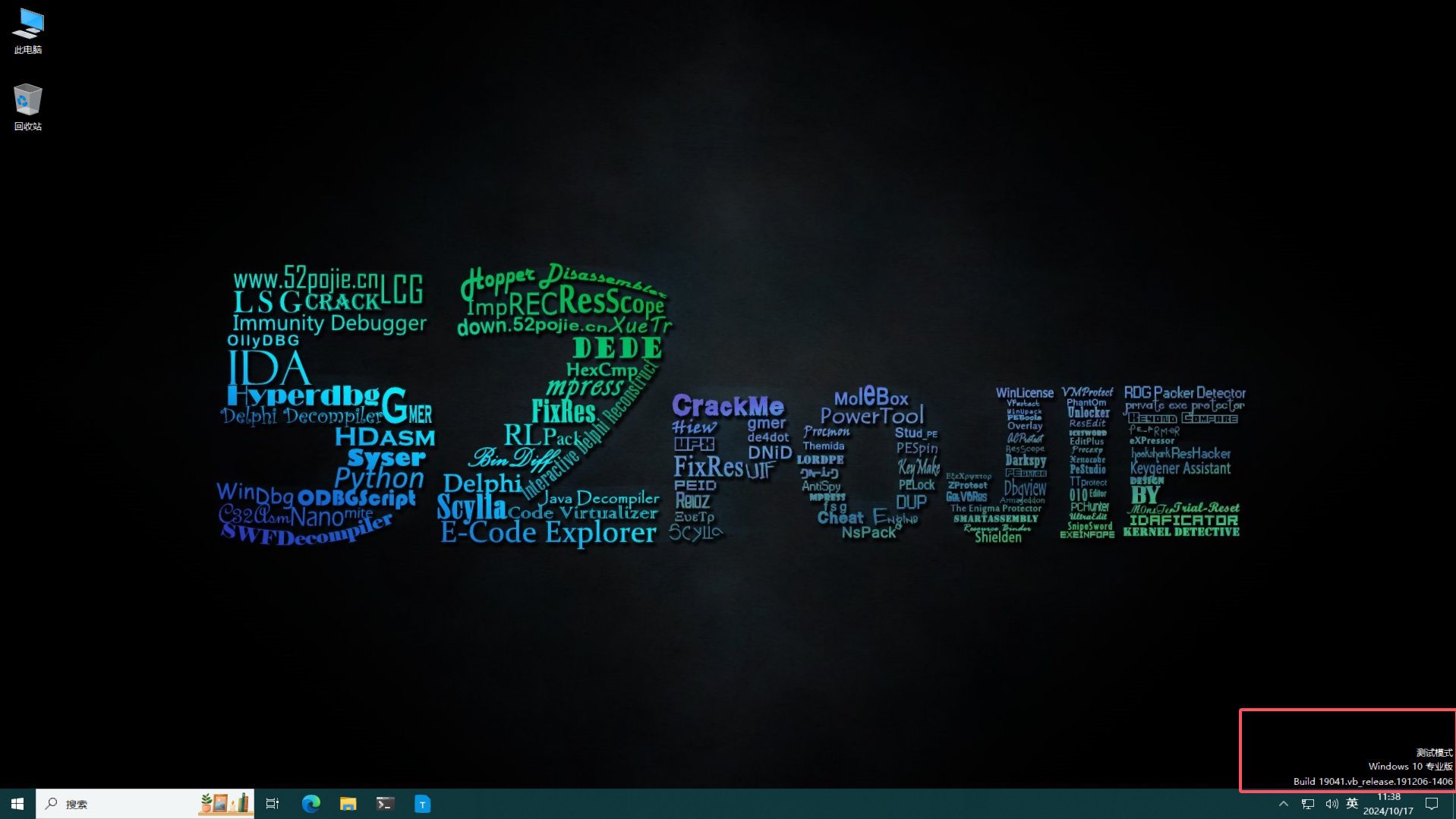Launch Microsoft Edge from the taskbar

pyautogui.click(x=310, y=804)
